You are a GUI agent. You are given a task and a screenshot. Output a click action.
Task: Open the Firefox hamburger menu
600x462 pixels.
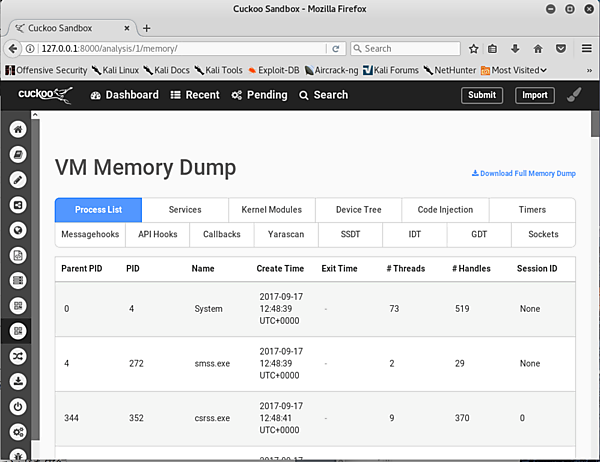pyautogui.click(x=586, y=48)
